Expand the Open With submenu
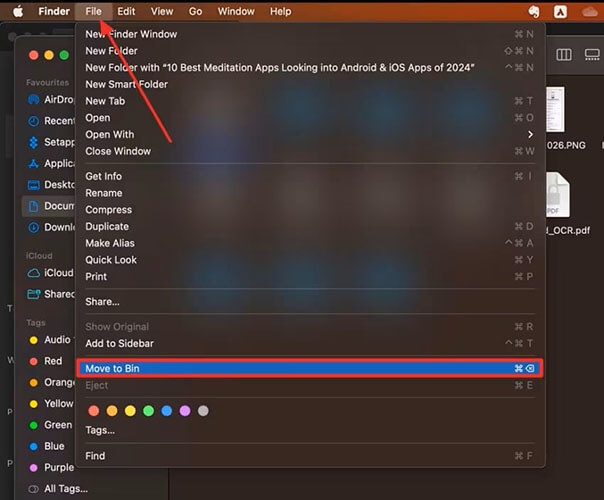The image size is (604, 500). pyautogui.click(x=310, y=134)
